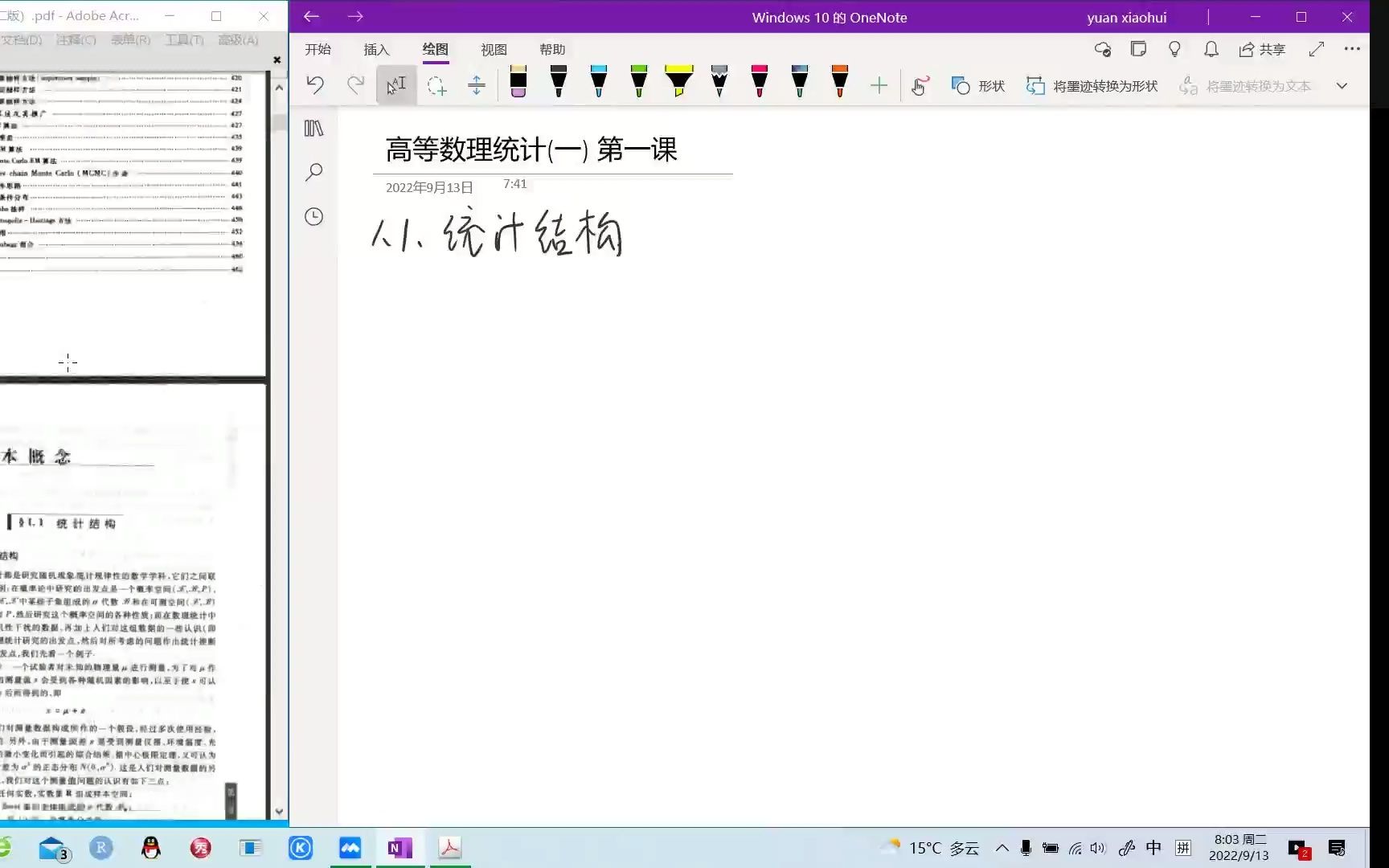1389x868 pixels.
Task: Open the search magnifier in sidebar
Action: pos(314,172)
